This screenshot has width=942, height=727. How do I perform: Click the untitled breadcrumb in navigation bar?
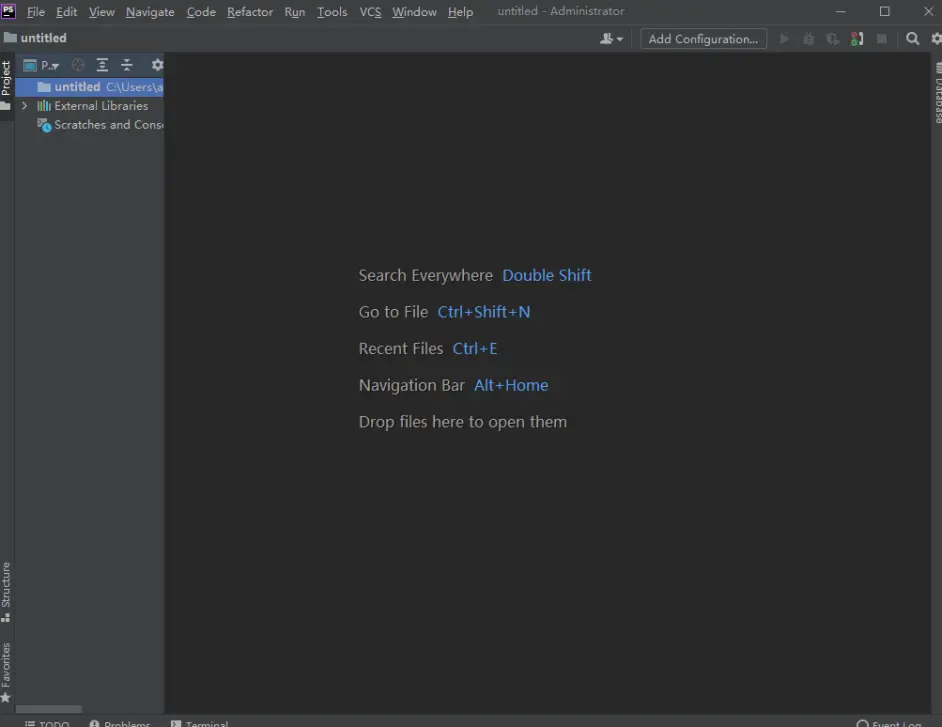35,38
